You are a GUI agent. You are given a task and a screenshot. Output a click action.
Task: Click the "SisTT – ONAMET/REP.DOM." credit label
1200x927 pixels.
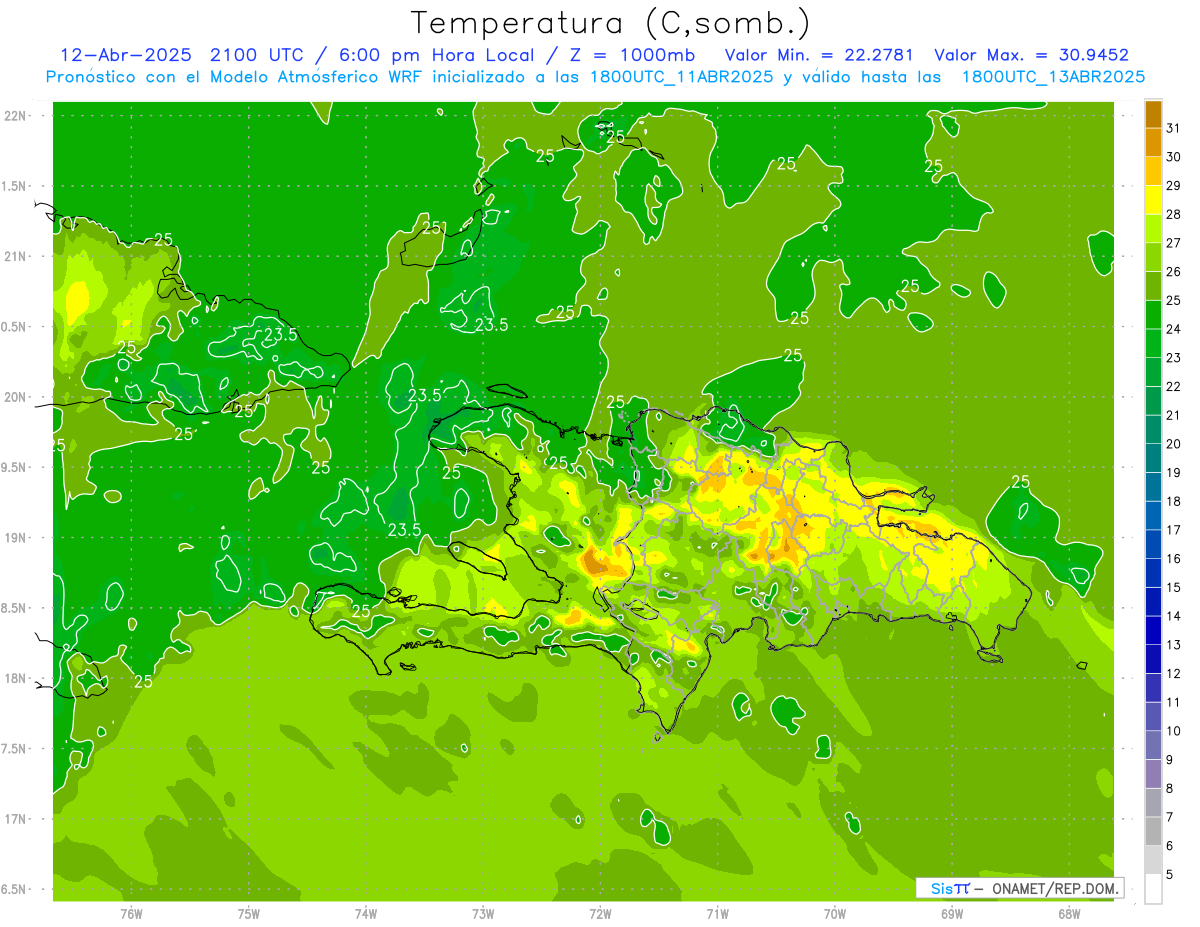[1020, 888]
